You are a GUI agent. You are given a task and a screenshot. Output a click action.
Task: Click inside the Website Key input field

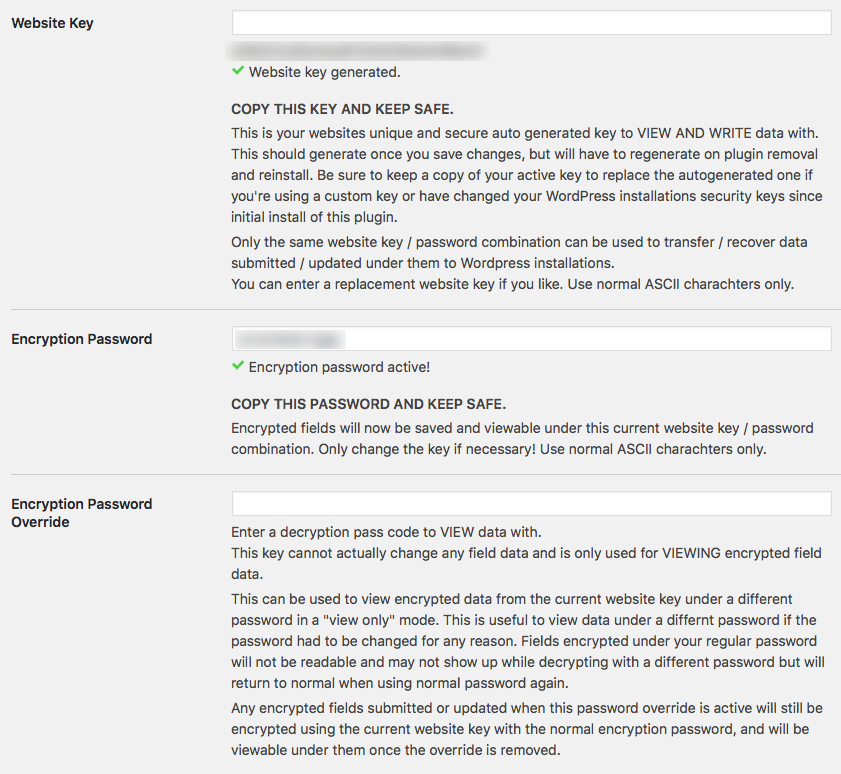(530, 22)
